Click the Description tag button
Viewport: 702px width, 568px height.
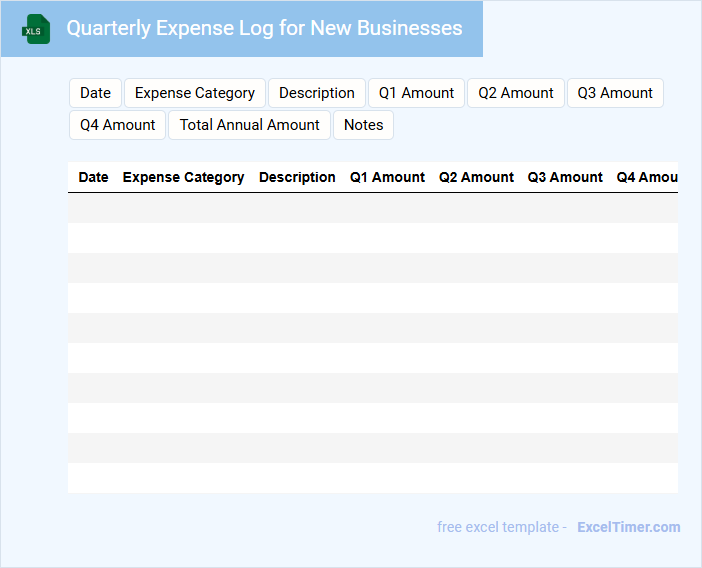point(316,93)
